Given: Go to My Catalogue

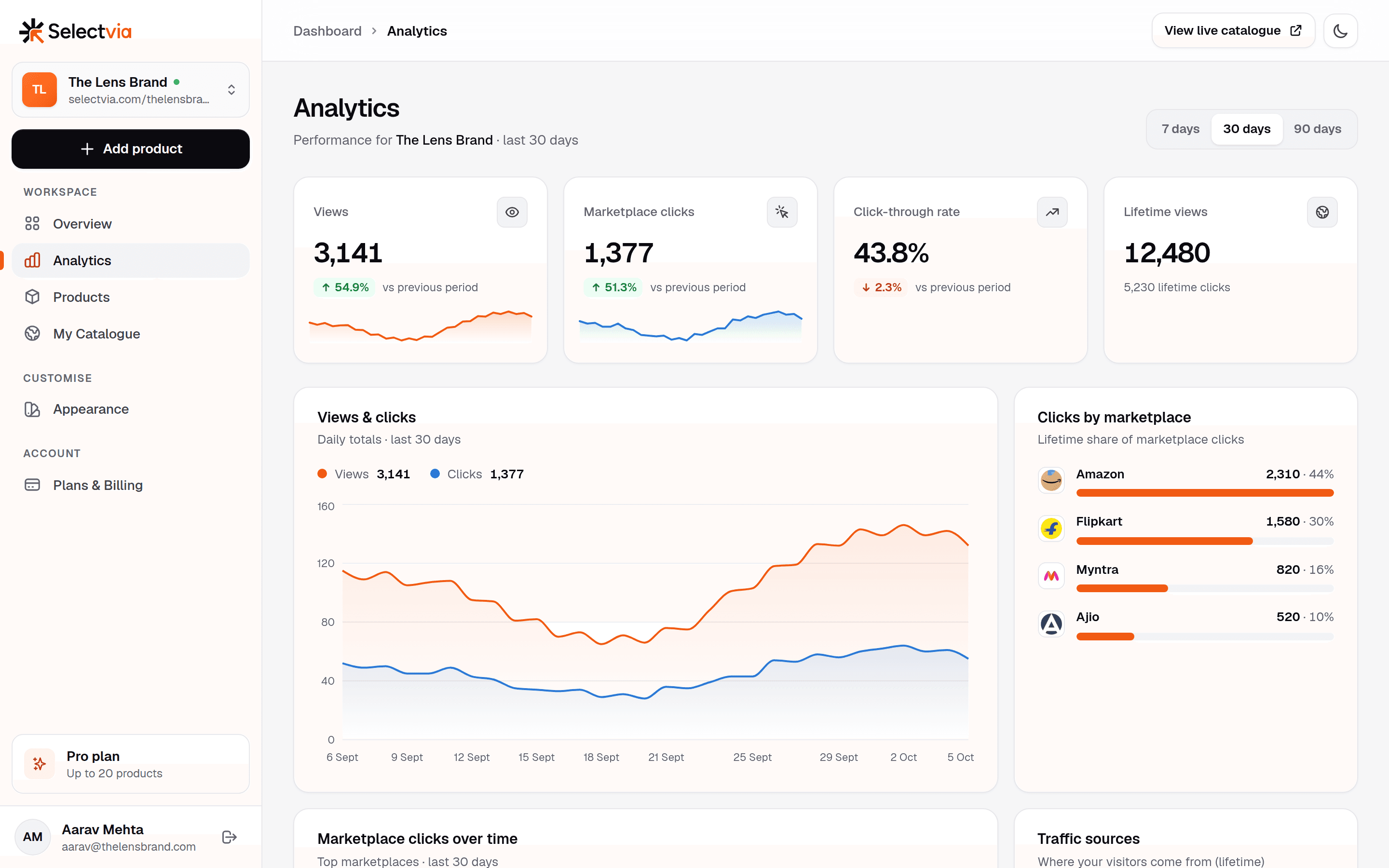Looking at the screenshot, I should point(130,334).
